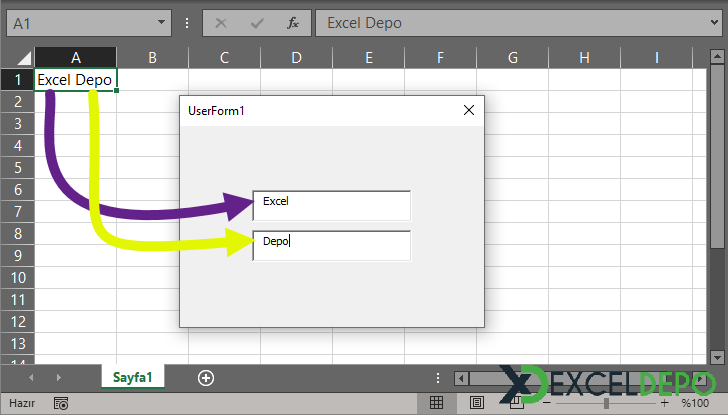Click the Enter checkmark icon

pyautogui.click(x=257, y=23)
